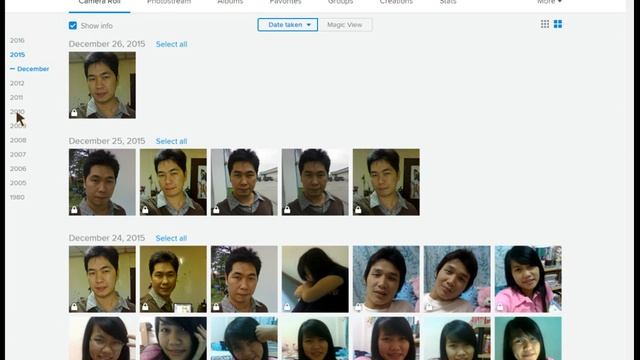Open the Albums tab
The height and width of the screenshot is (360, 640).
coord(230,2)
